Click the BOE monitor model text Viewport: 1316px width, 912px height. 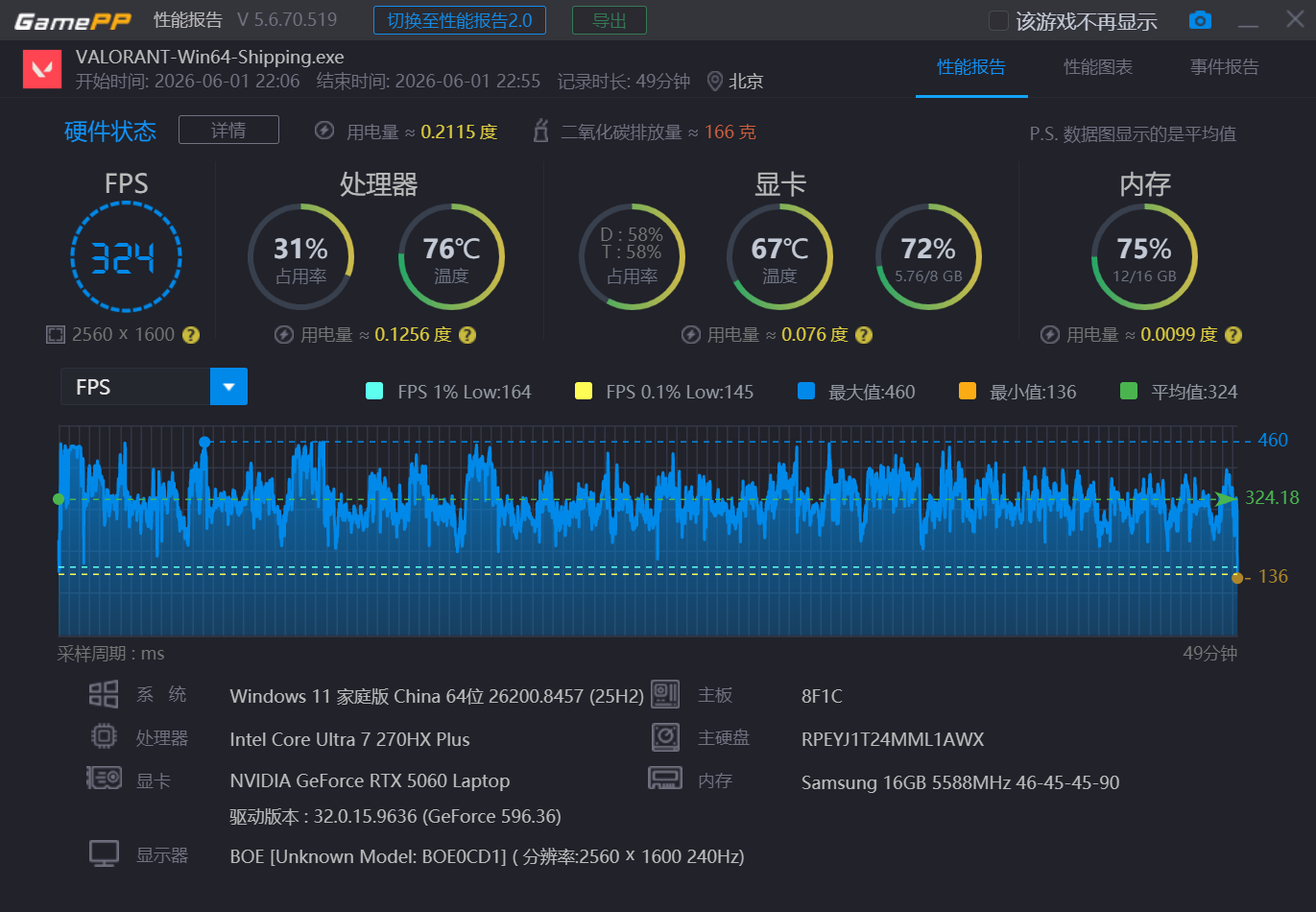[488, 856]
